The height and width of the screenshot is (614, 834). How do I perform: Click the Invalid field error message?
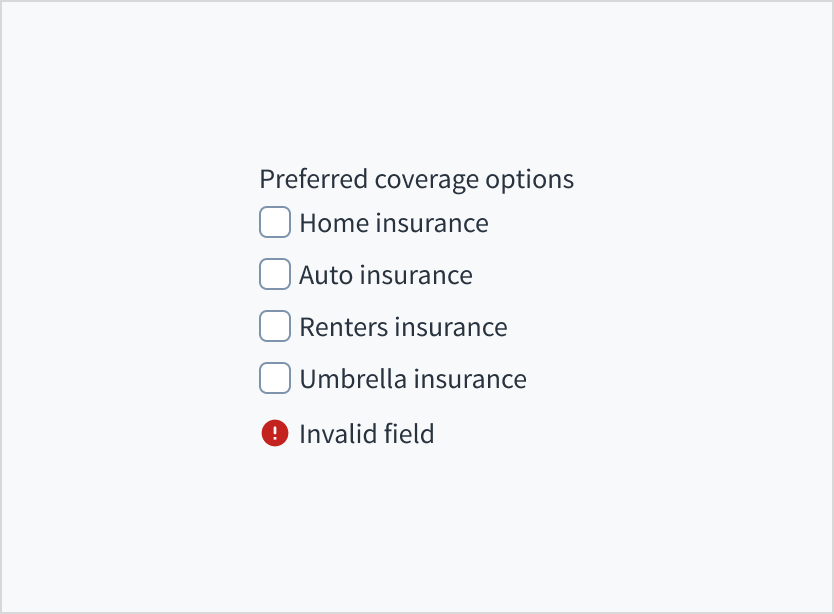tap(366, 434)
